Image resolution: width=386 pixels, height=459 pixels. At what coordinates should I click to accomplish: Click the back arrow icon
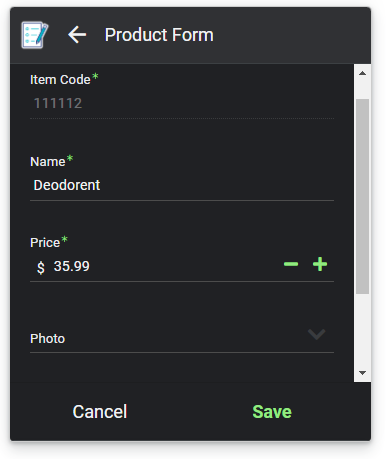pos(77,35)
